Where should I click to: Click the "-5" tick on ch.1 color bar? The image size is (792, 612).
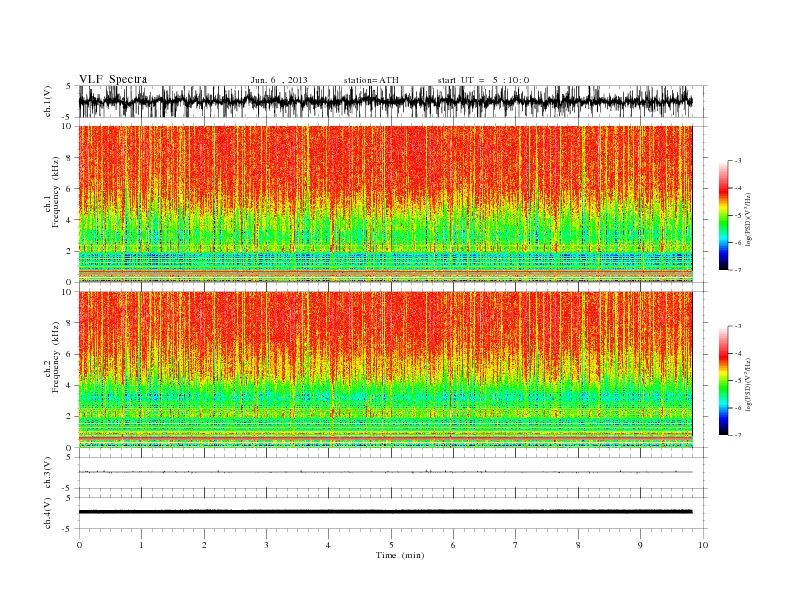[x=738, y=216]
